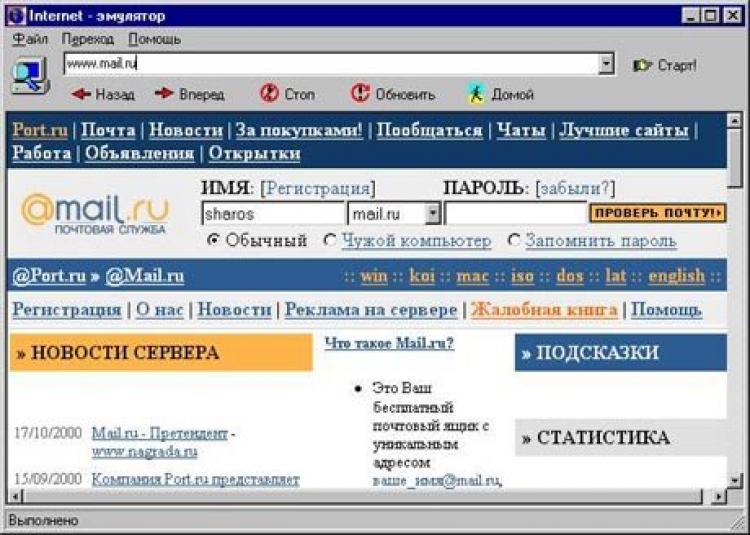This screenshot has width=750, height=535.
Task: Switch language to english
Action: coord(676,276)
